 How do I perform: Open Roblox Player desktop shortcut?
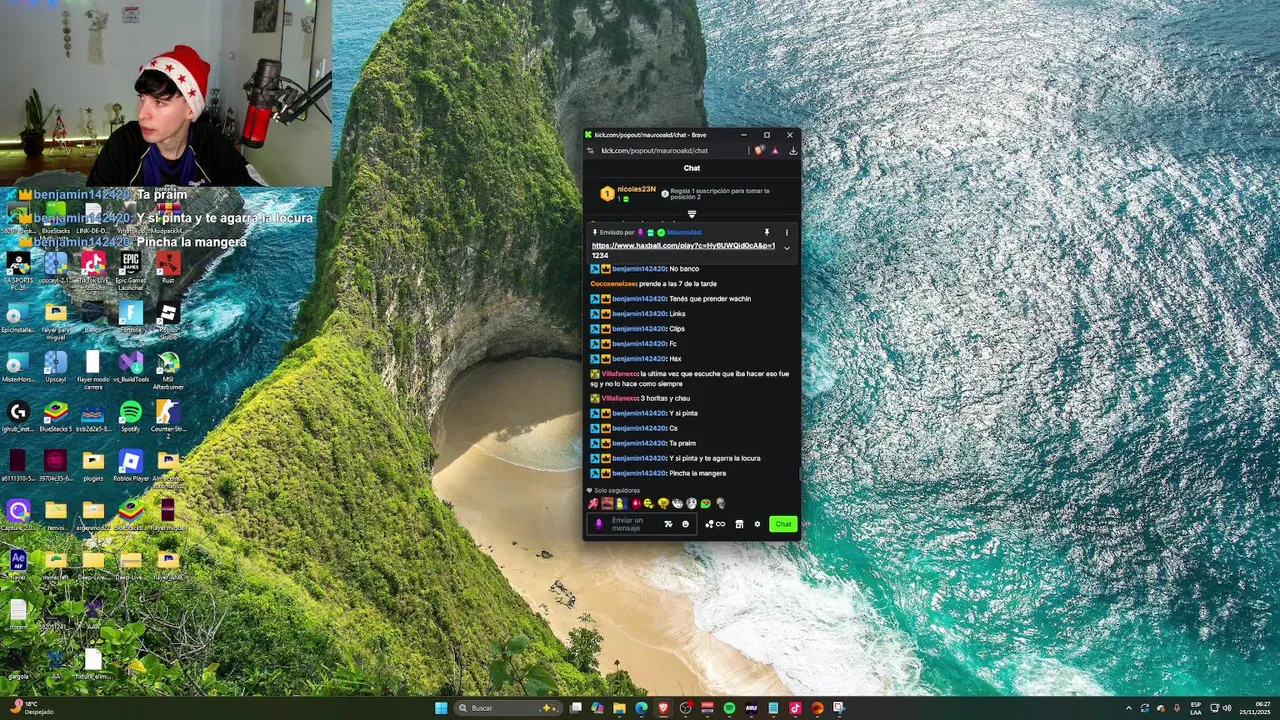click(130, 466)
